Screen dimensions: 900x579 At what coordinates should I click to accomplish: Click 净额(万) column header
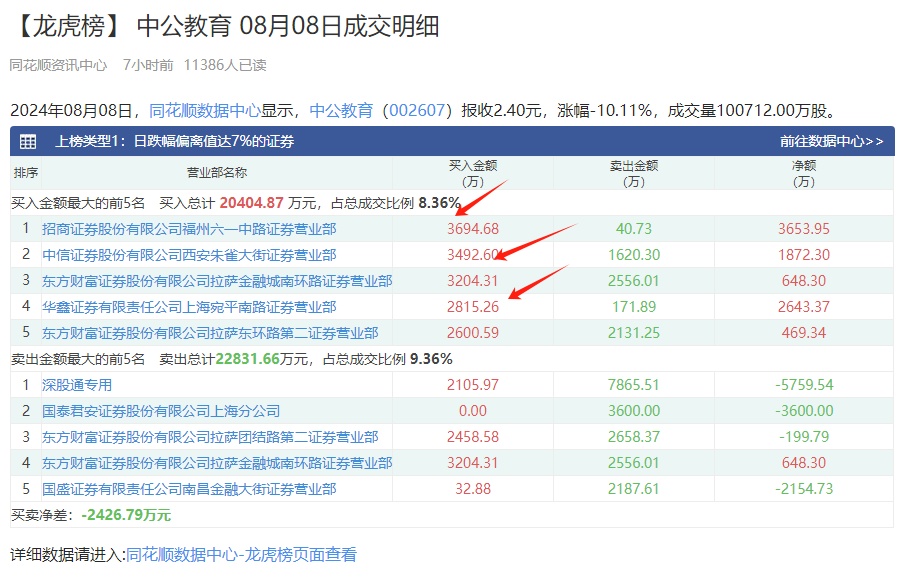[804, 173]
